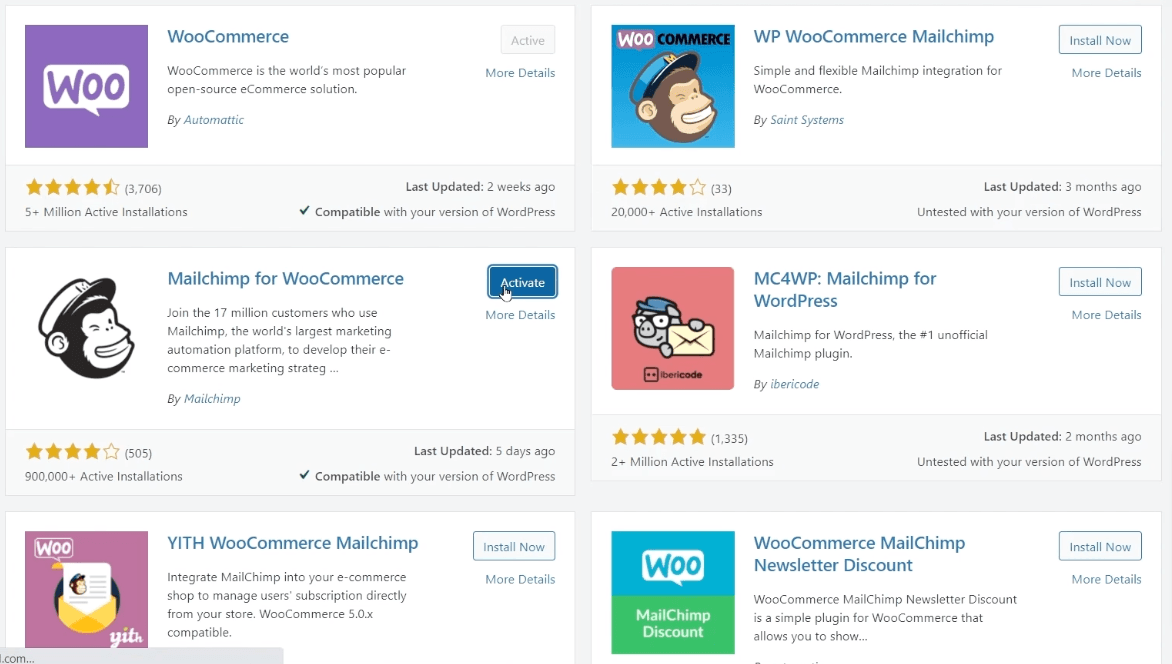Open More Details for WooCommerce
Screen dimensions: 1172x664
[520, 72]
